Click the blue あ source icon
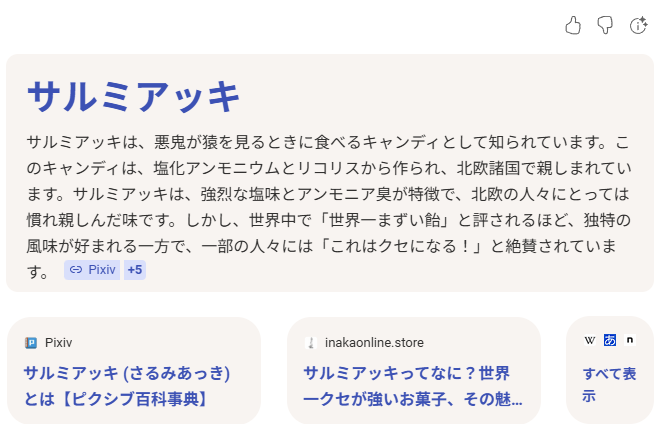Viewport: 662px width, 428px height. 609,340
